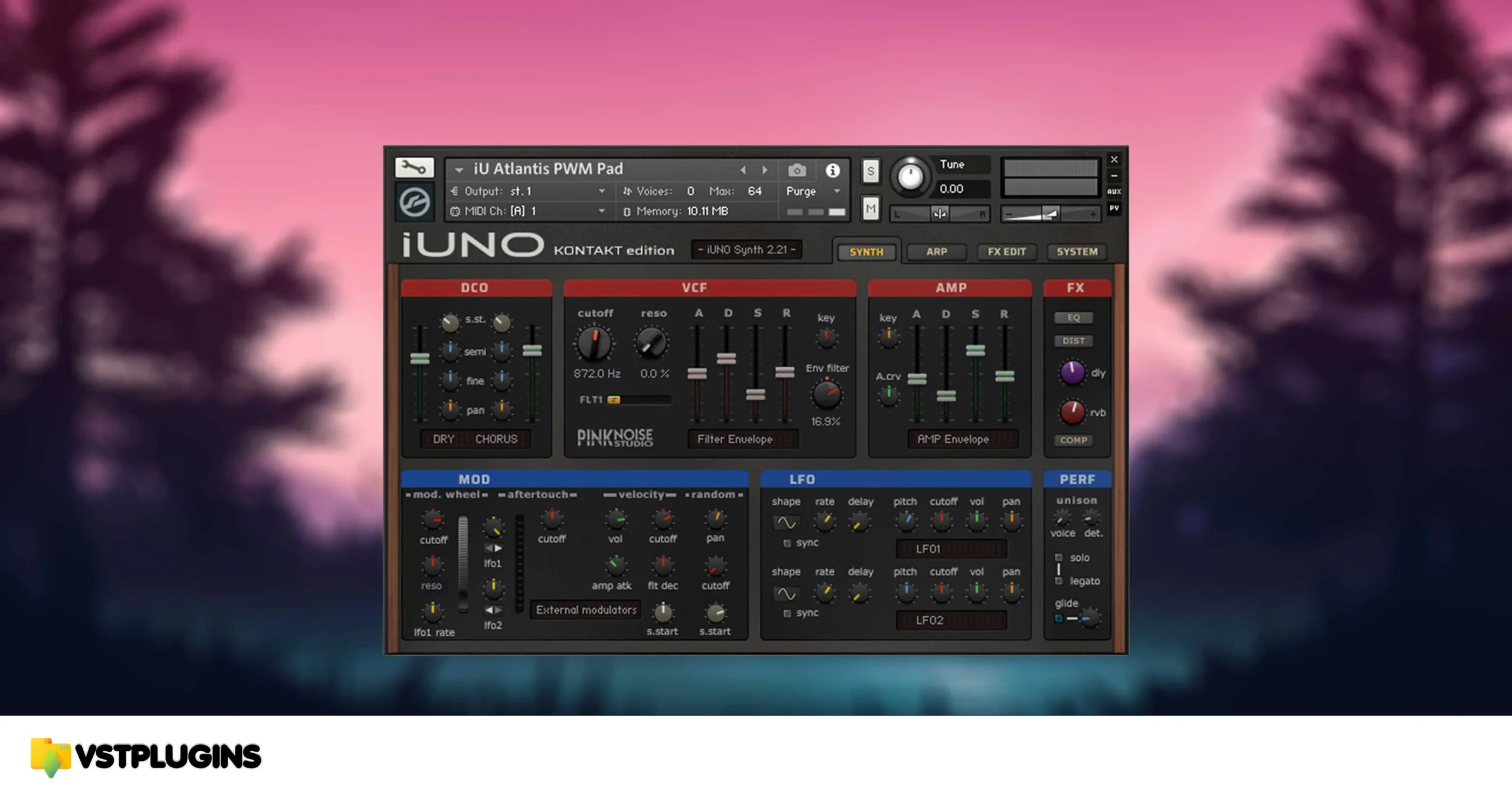Switch to the SYNTH tab
The width and height of the screenshot is (1512, 801).
pyautogui.click(x=866, y=252)
